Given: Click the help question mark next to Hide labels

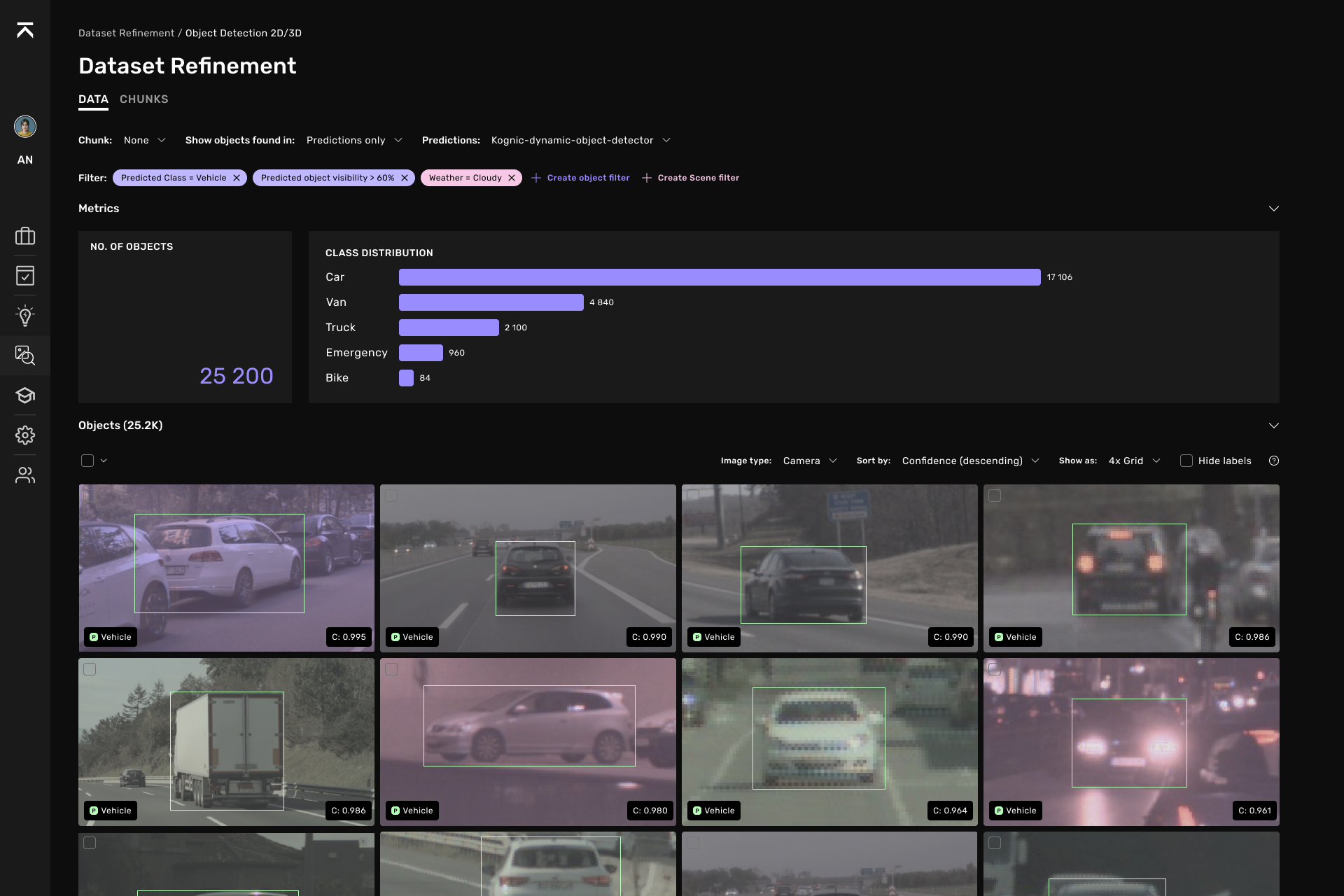Looking at the screenshot, I should click(1274, 461).
